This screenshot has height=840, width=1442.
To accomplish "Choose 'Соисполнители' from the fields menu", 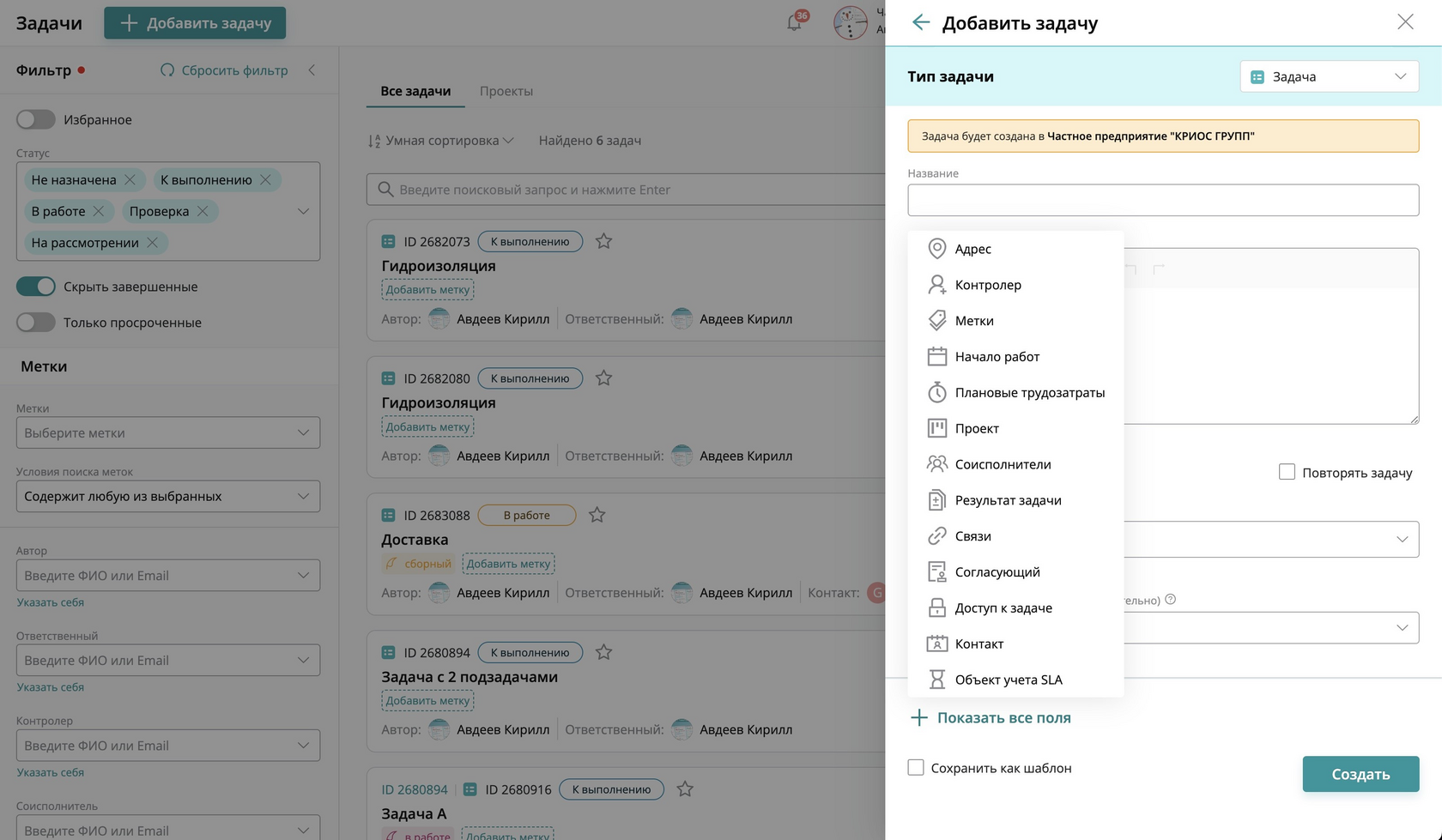I will pyautogui.click(x=1003, y=464).
